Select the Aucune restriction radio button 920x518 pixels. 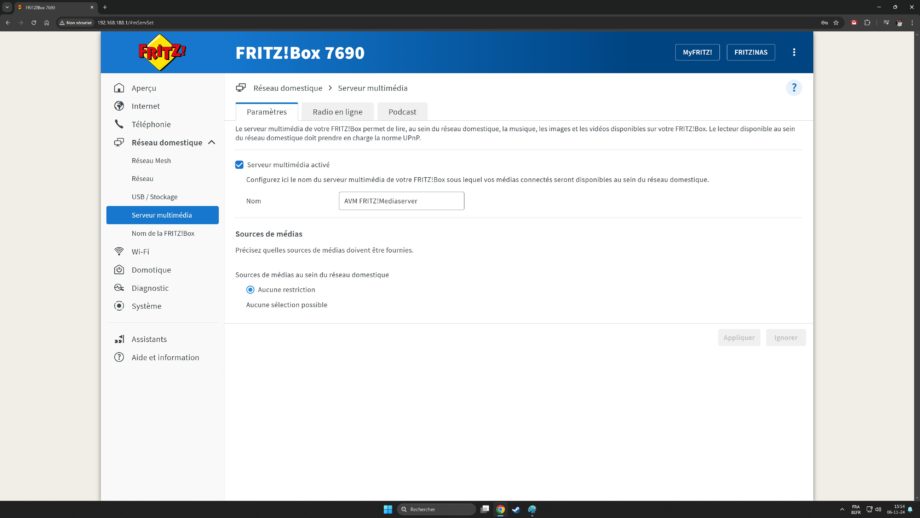[251, 290]
